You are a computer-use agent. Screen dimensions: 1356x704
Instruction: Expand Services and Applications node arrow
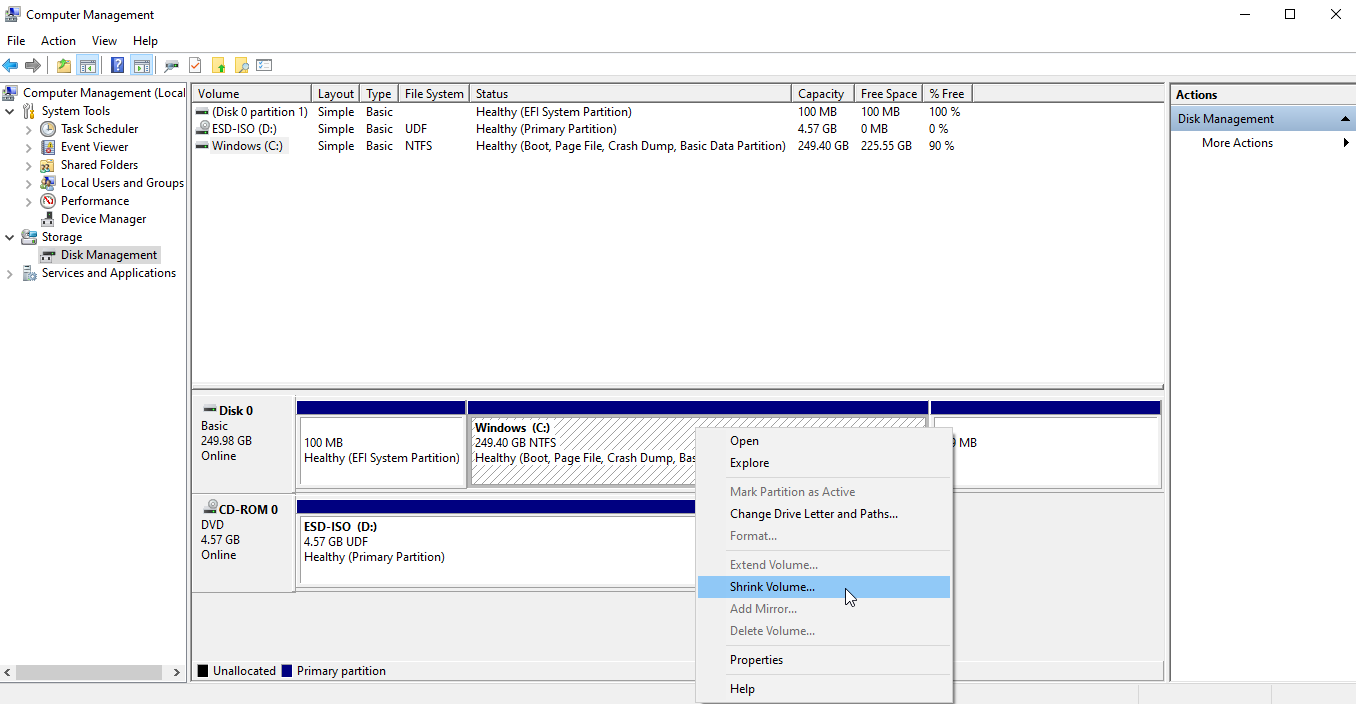coord(10,274)
